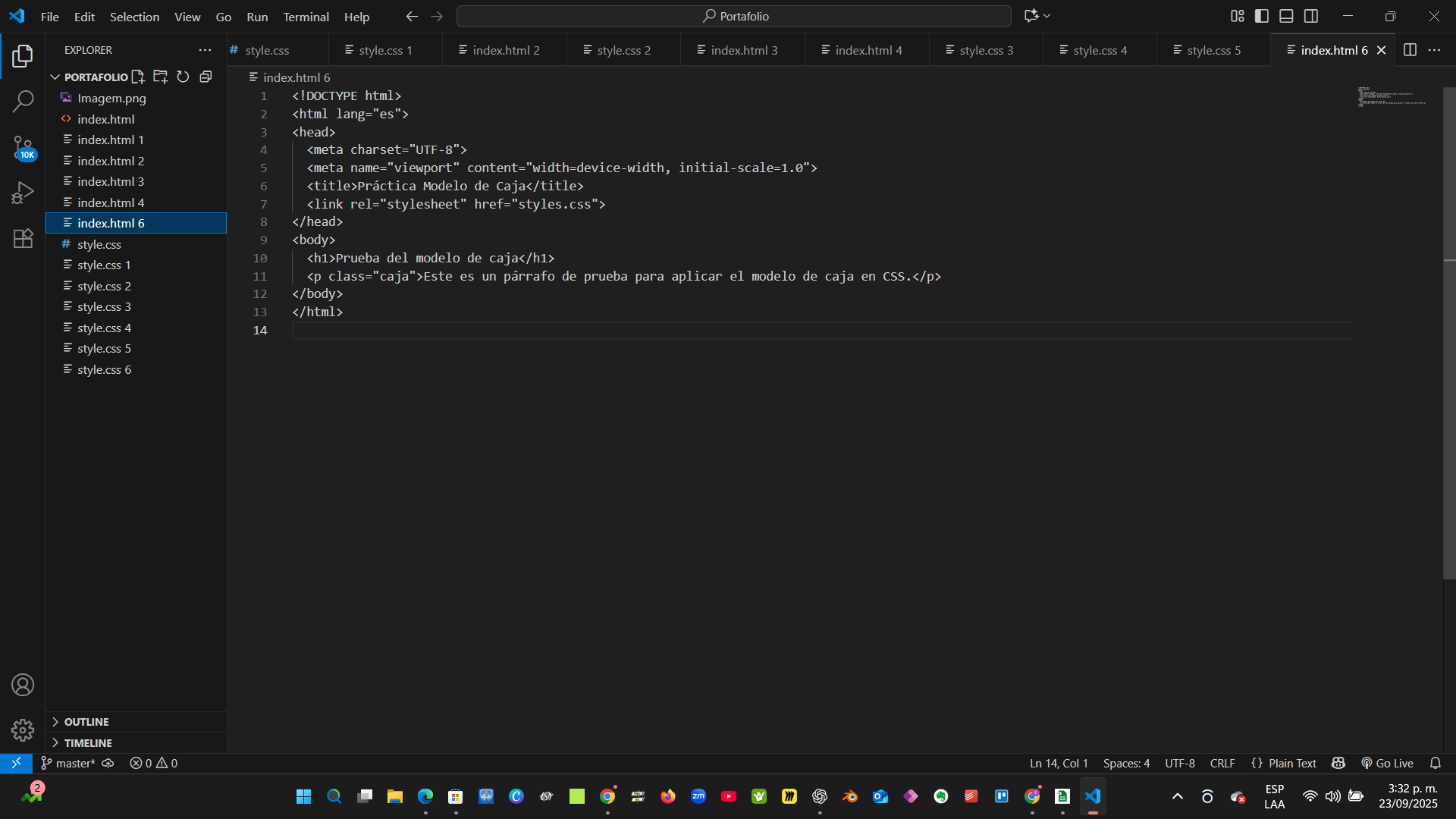The image size is (1456, 819).
Task: Collapse the PORTAFOLIO folder section
Action: pos(55,77)
